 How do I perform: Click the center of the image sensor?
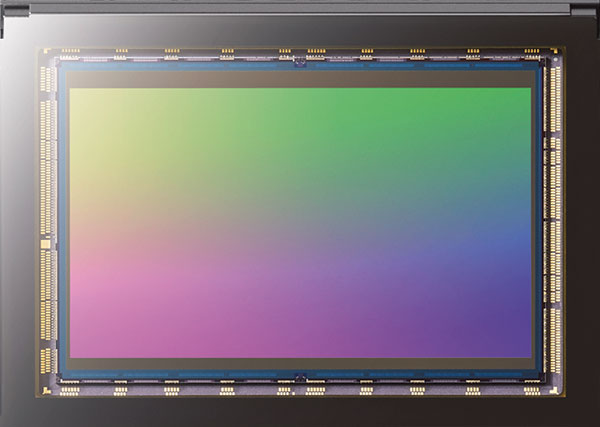(300, 220)
